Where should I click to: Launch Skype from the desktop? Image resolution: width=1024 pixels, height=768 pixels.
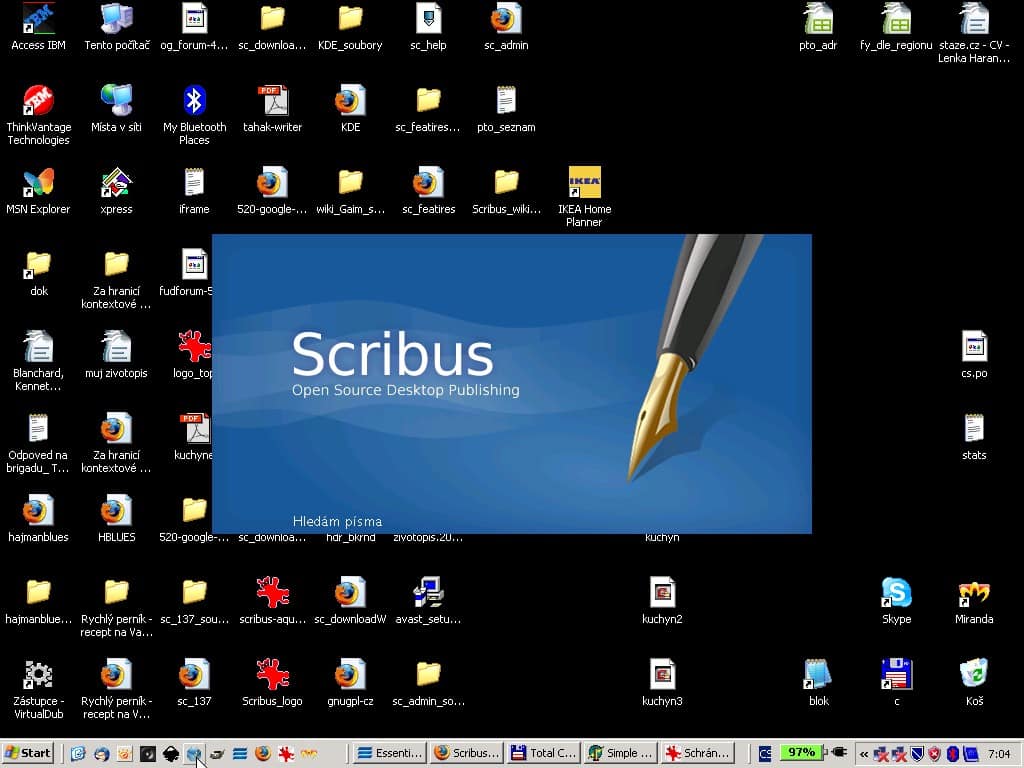pos(897,600)
